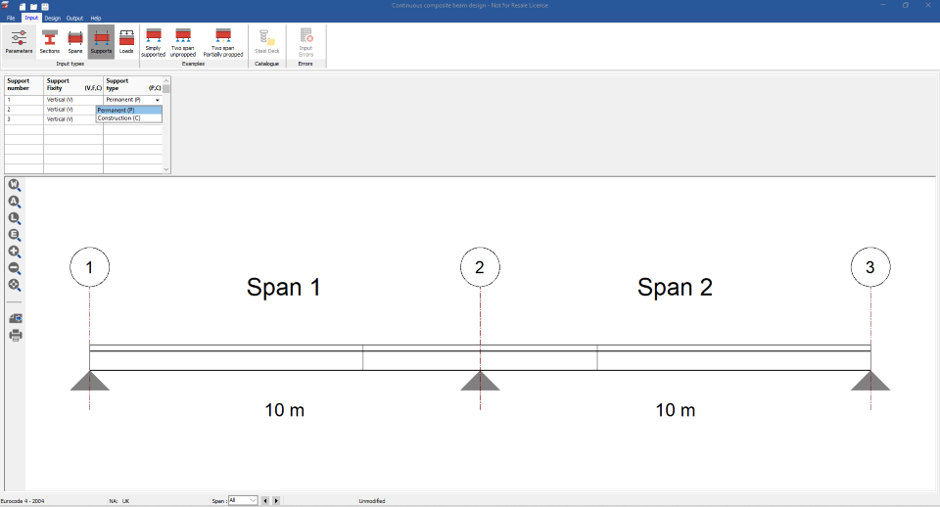Print the beam diagram
Image resolution: width=940 pixels, height=507 pixels.
(x=16, y=335)
